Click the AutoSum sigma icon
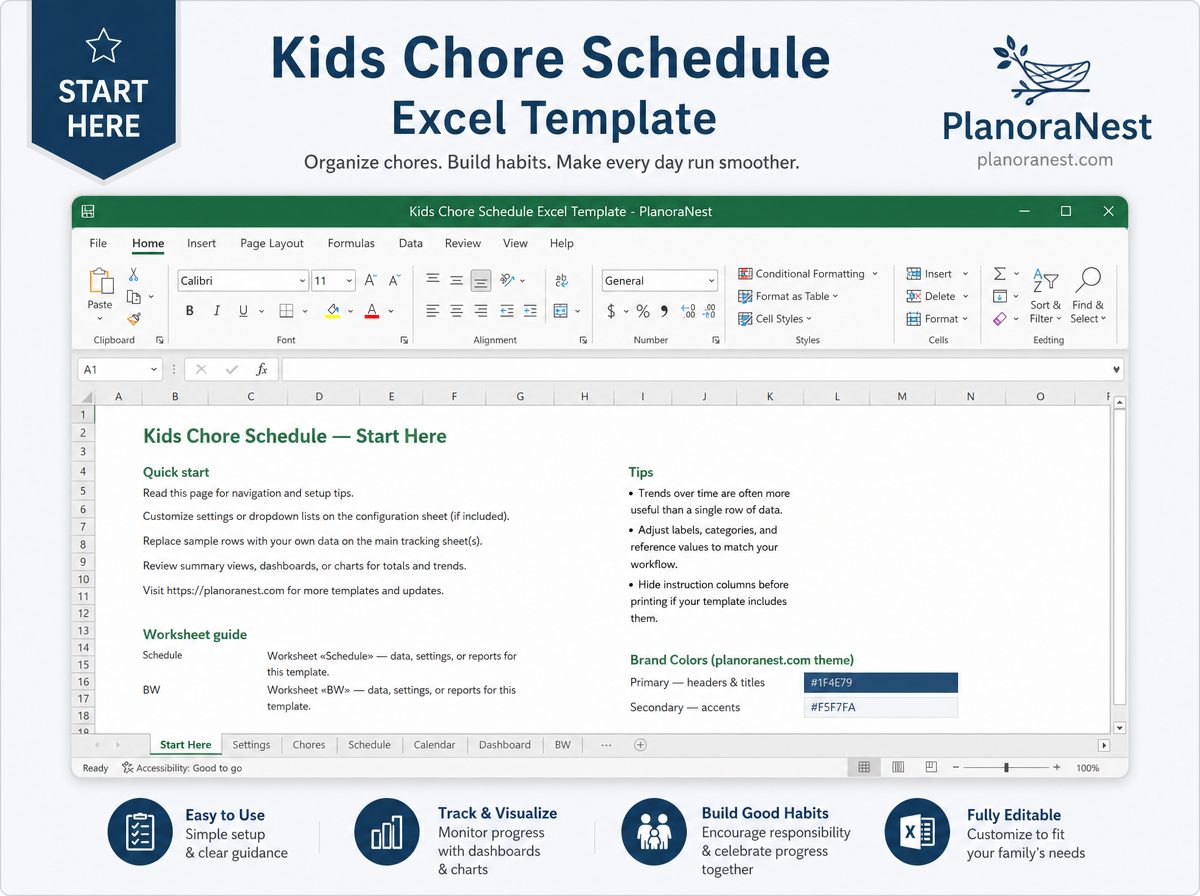1200x896 pixels. point(999,273)
